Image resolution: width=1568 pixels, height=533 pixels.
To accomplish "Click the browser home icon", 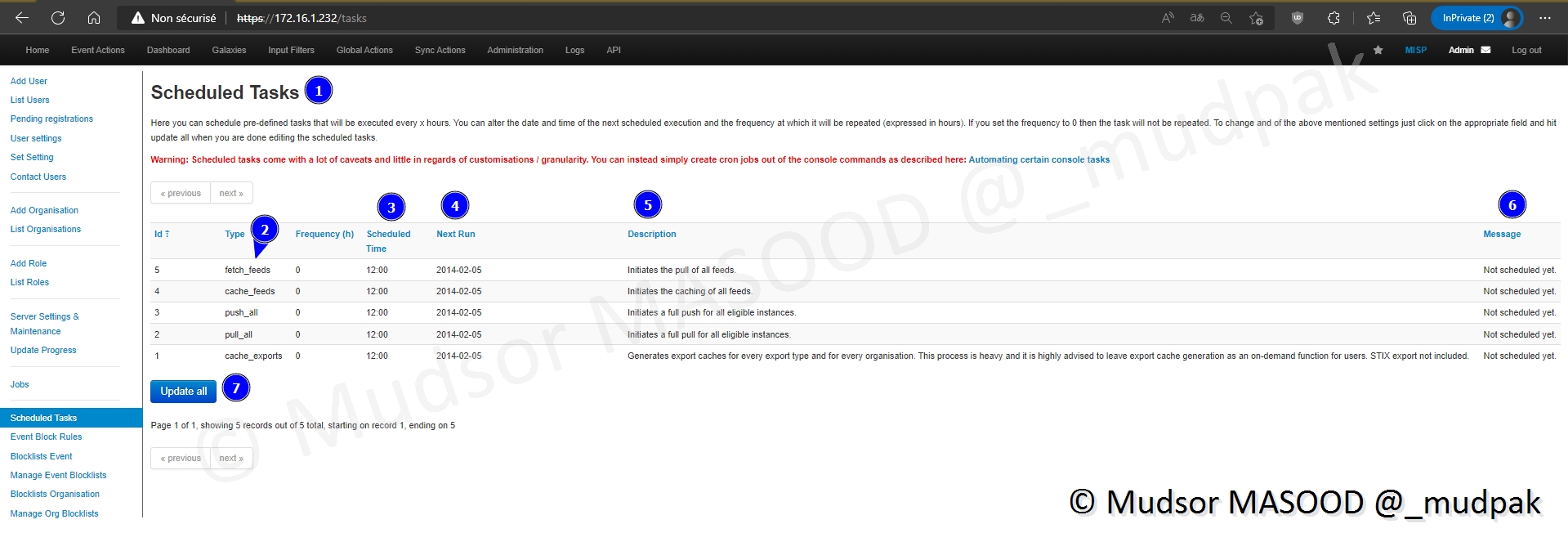I will 94,18.
